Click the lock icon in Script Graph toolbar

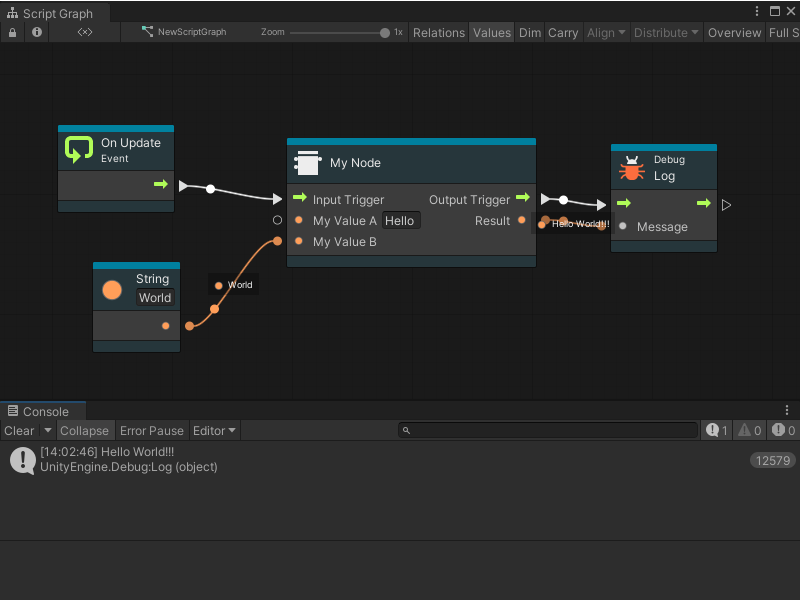pyautogui.click(x=12, y=32)
